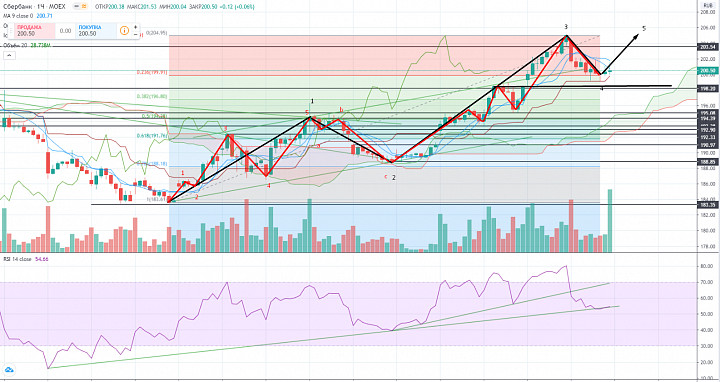Click the 188.85 horizontal line price label
The width and height of the screenshot is (720, 382).
[708, 162]
